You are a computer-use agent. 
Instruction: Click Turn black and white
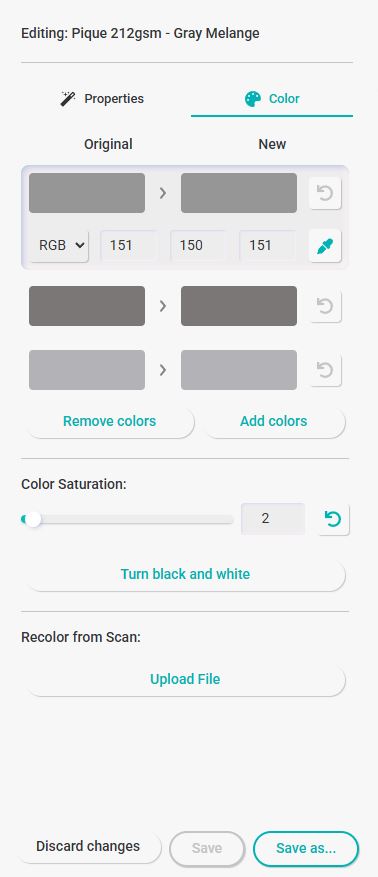[185, 574]
